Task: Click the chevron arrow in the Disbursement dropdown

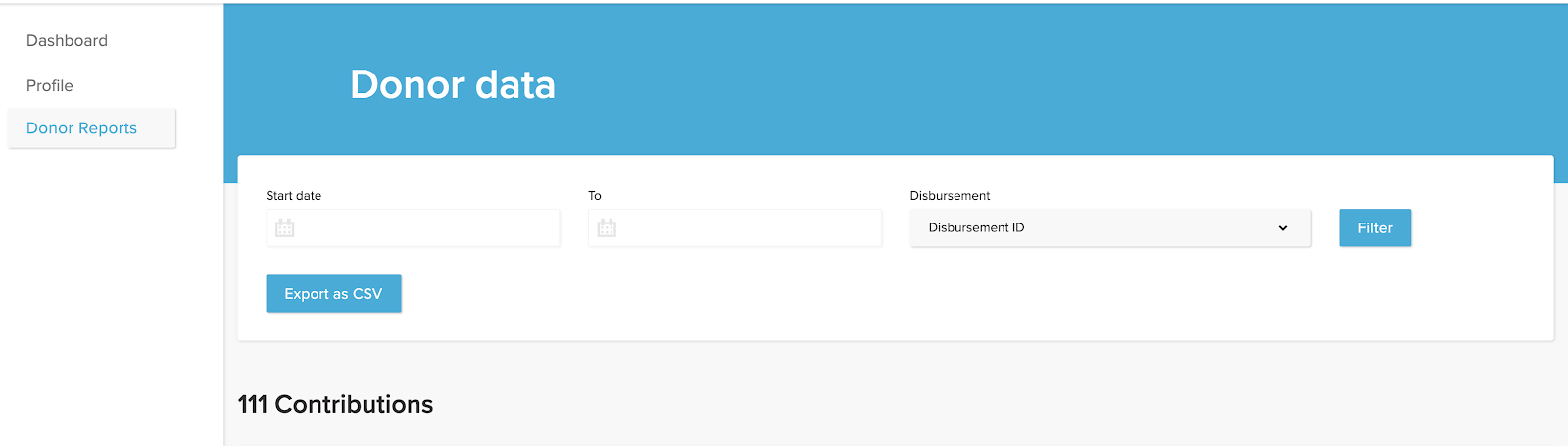Action: pyautogui.click(x=1282, y=228)
